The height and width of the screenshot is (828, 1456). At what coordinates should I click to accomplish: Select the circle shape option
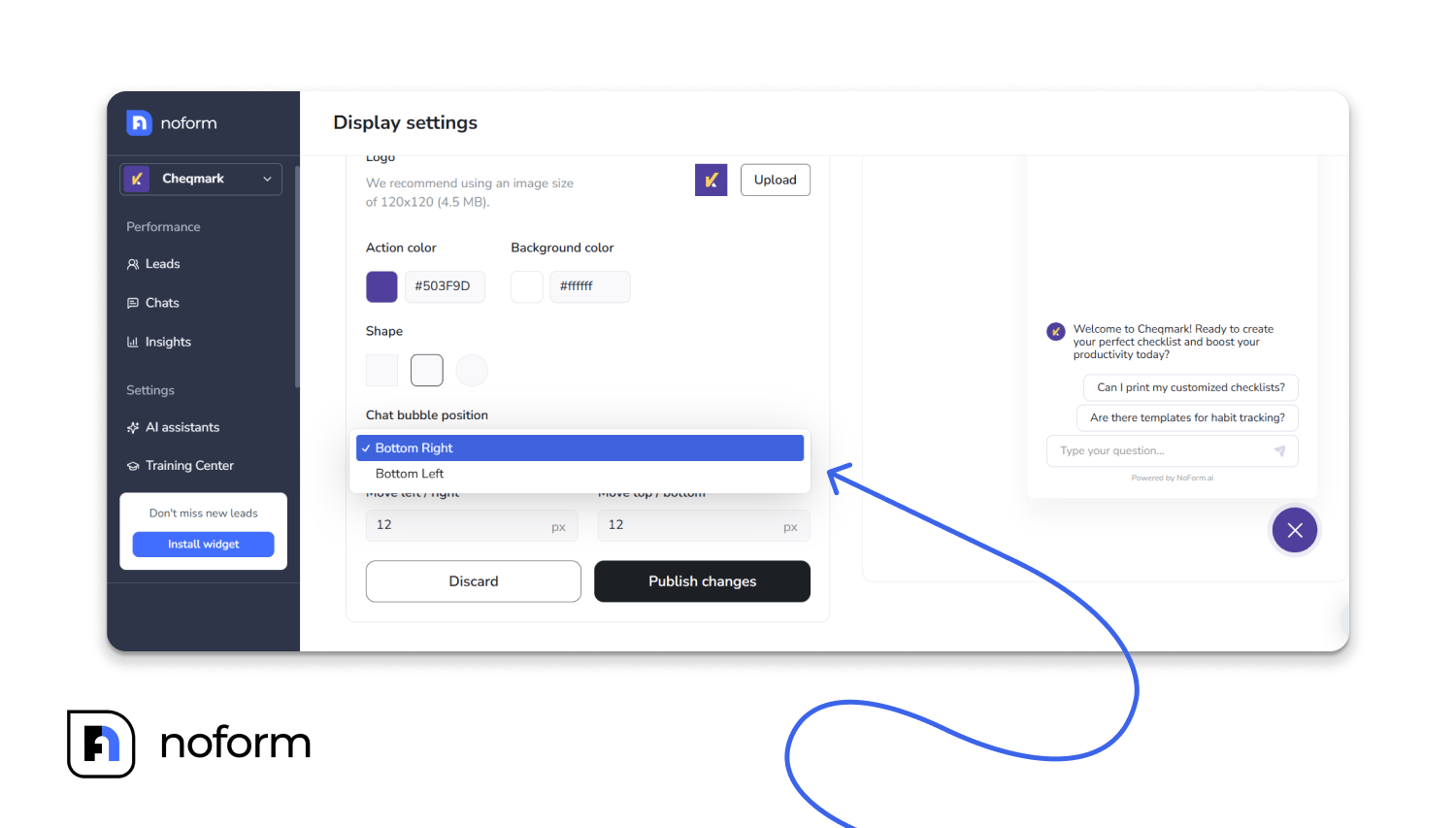(472, 370)
